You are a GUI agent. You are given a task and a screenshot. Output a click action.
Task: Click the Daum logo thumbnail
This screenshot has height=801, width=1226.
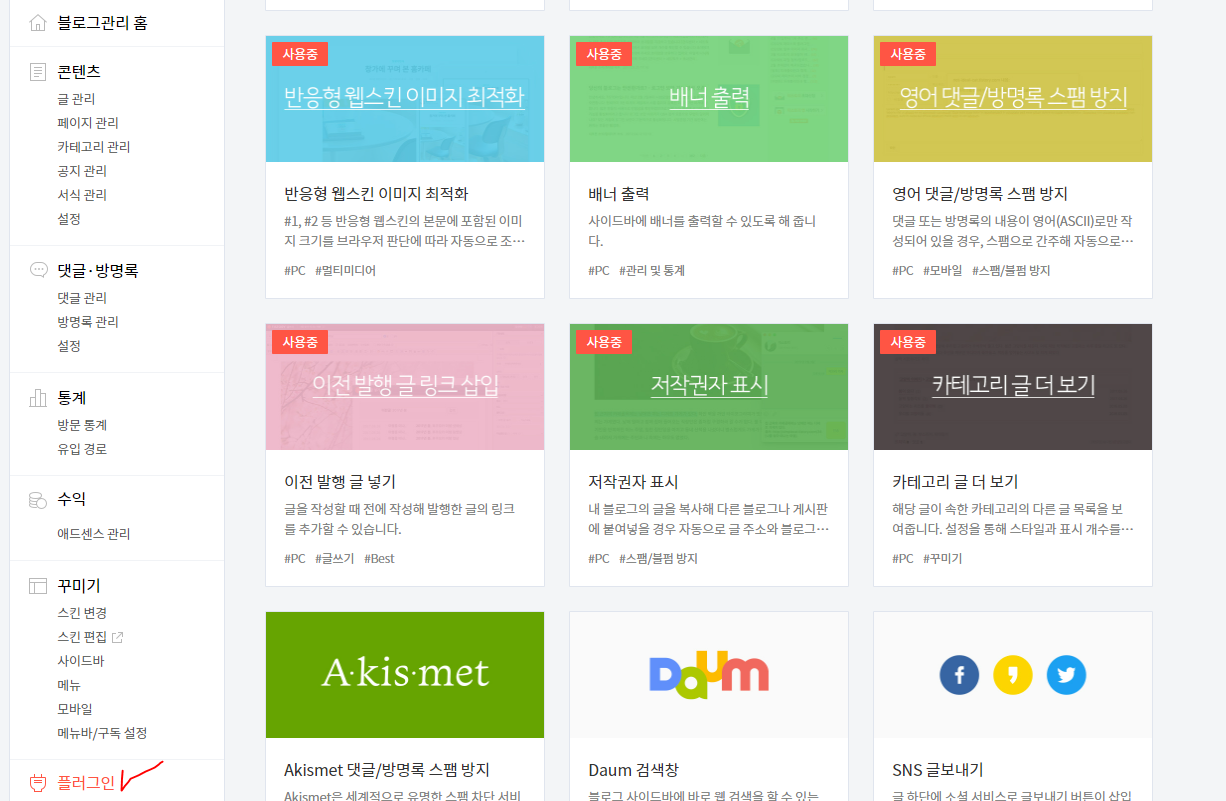tap(708, 675)
